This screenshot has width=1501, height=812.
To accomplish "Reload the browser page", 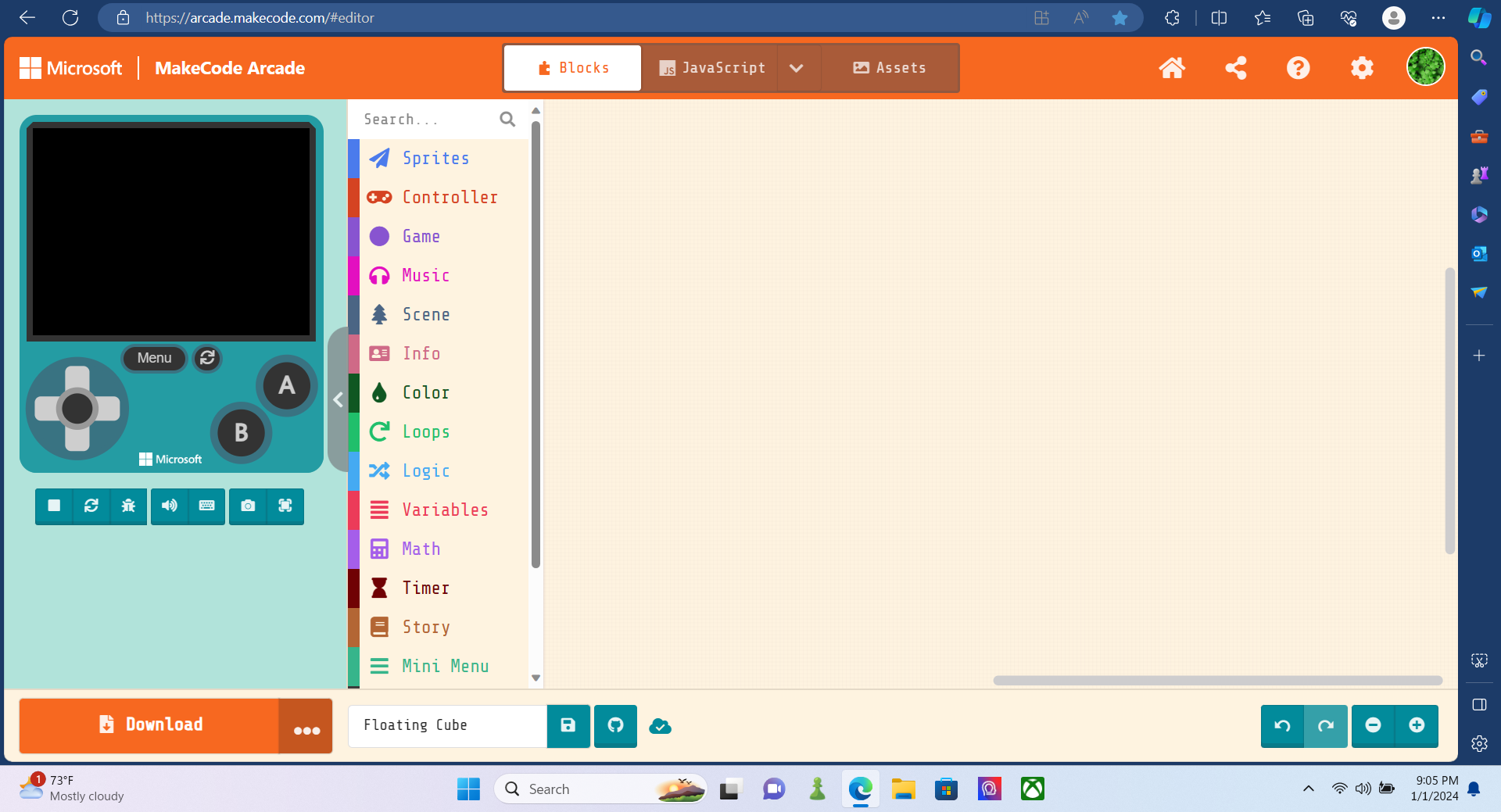I will tap(70, 17).
